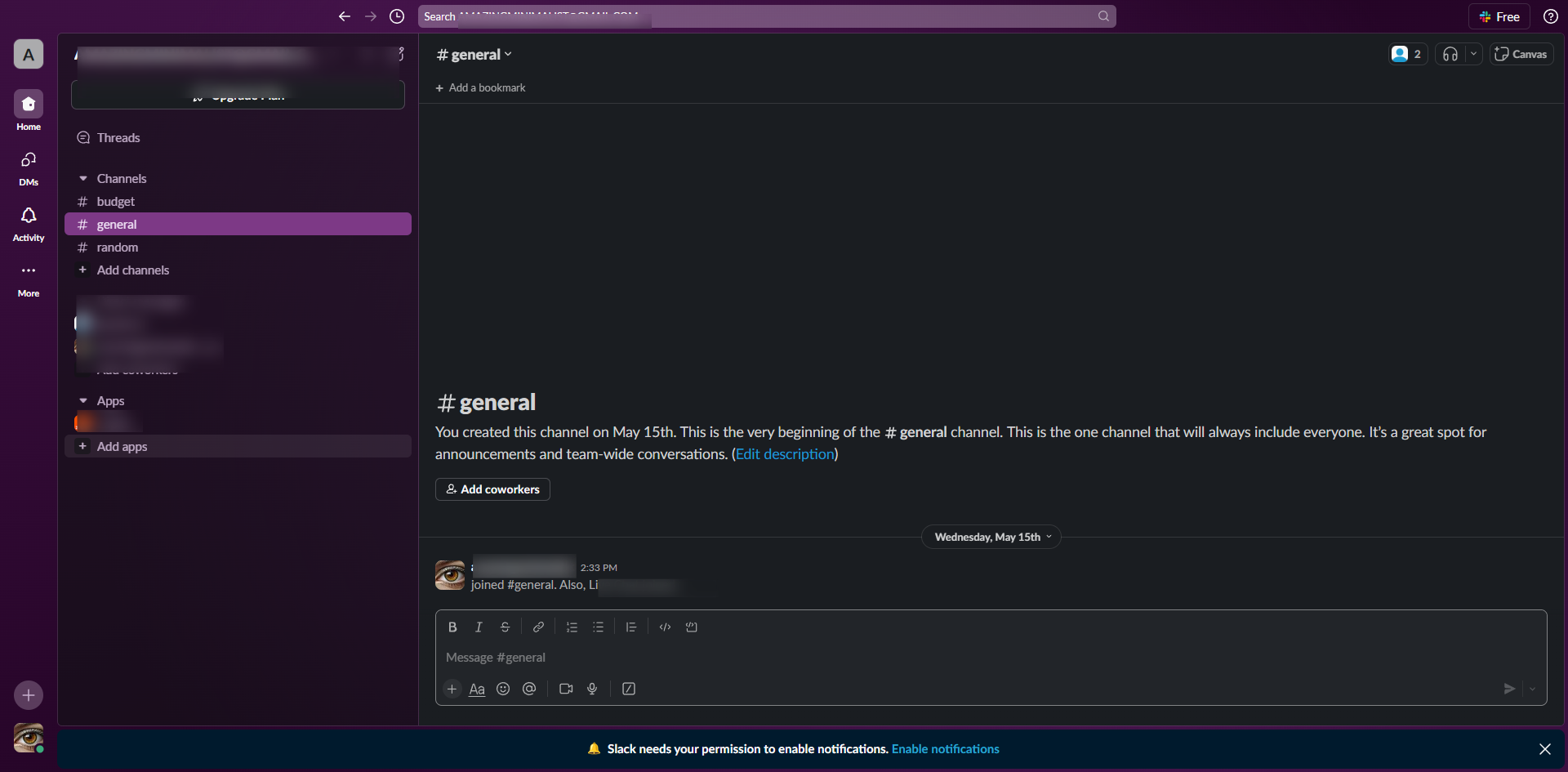Open the More menu in sidebar
1568x772 pixels.
pyautogui.click(x=29, y=279)
